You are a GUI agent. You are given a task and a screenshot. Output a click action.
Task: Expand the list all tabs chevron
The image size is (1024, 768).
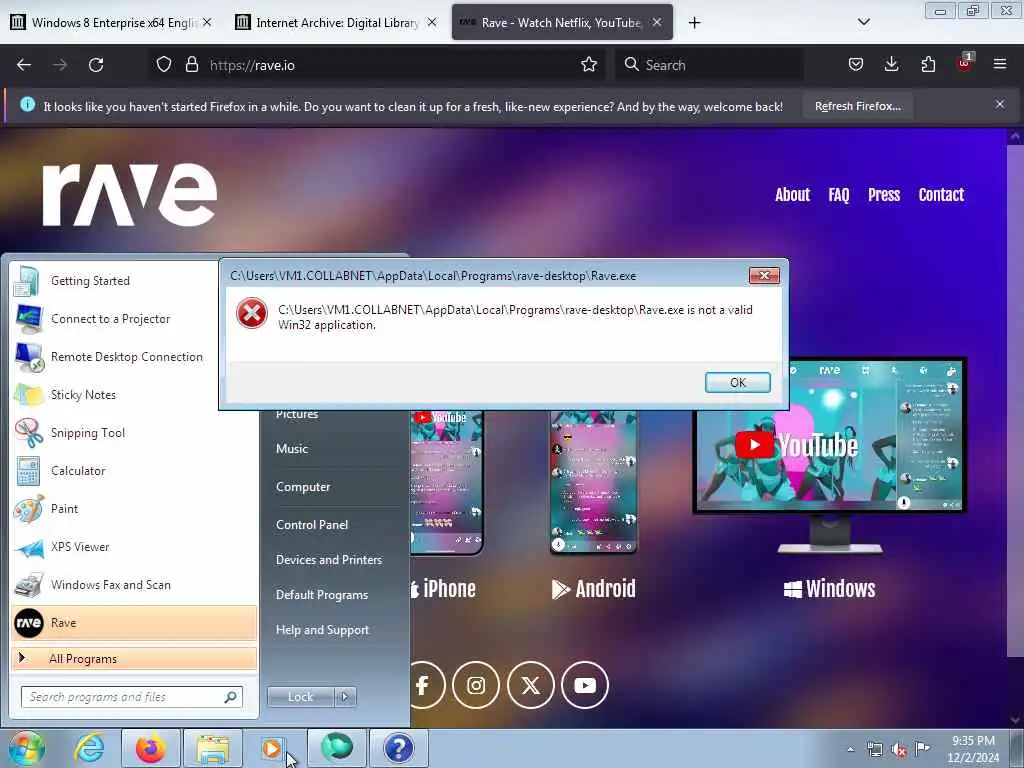coord(863,22)
